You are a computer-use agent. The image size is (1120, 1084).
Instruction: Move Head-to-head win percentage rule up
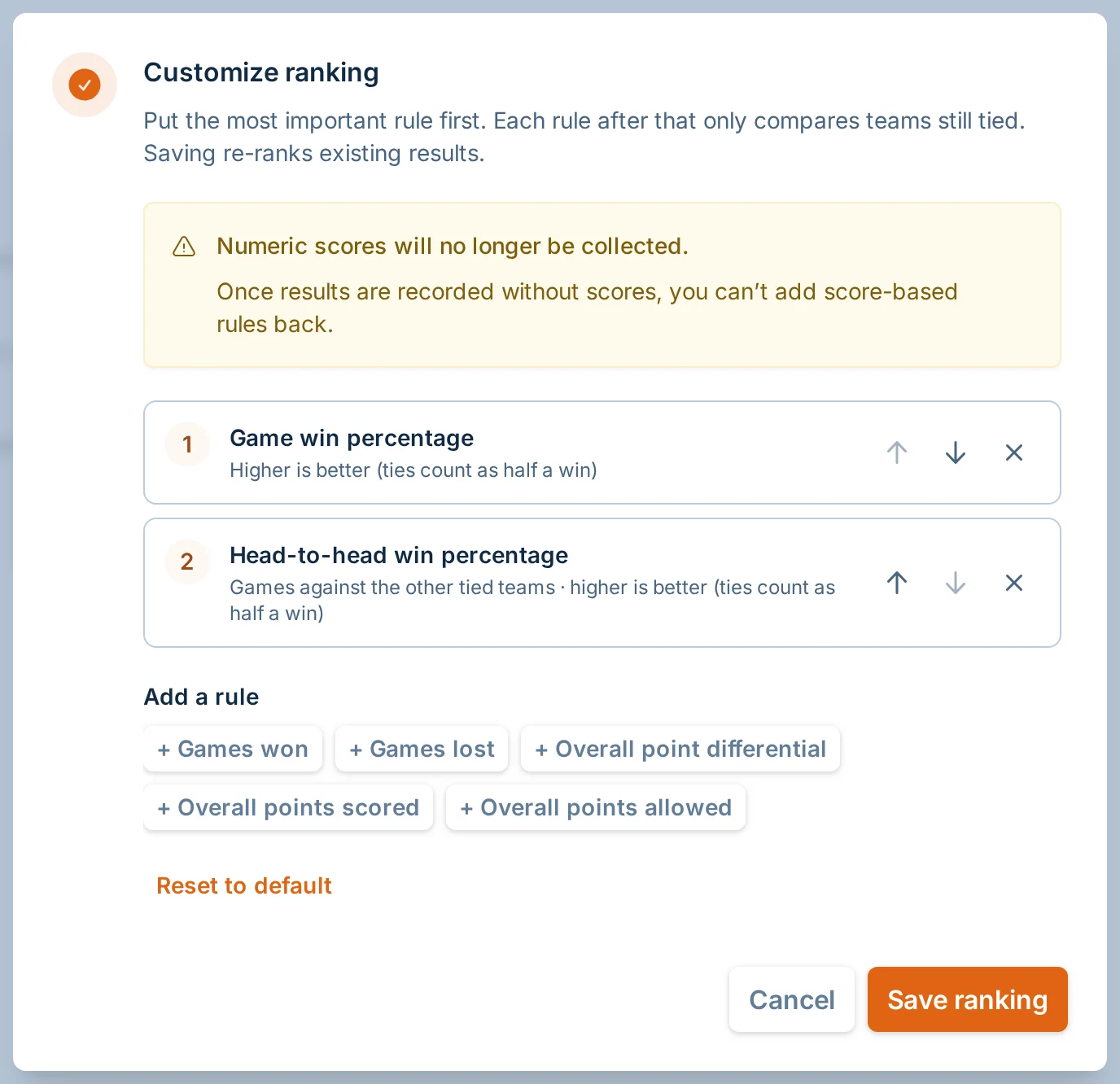pyautogui.click(x=897, y=583)
